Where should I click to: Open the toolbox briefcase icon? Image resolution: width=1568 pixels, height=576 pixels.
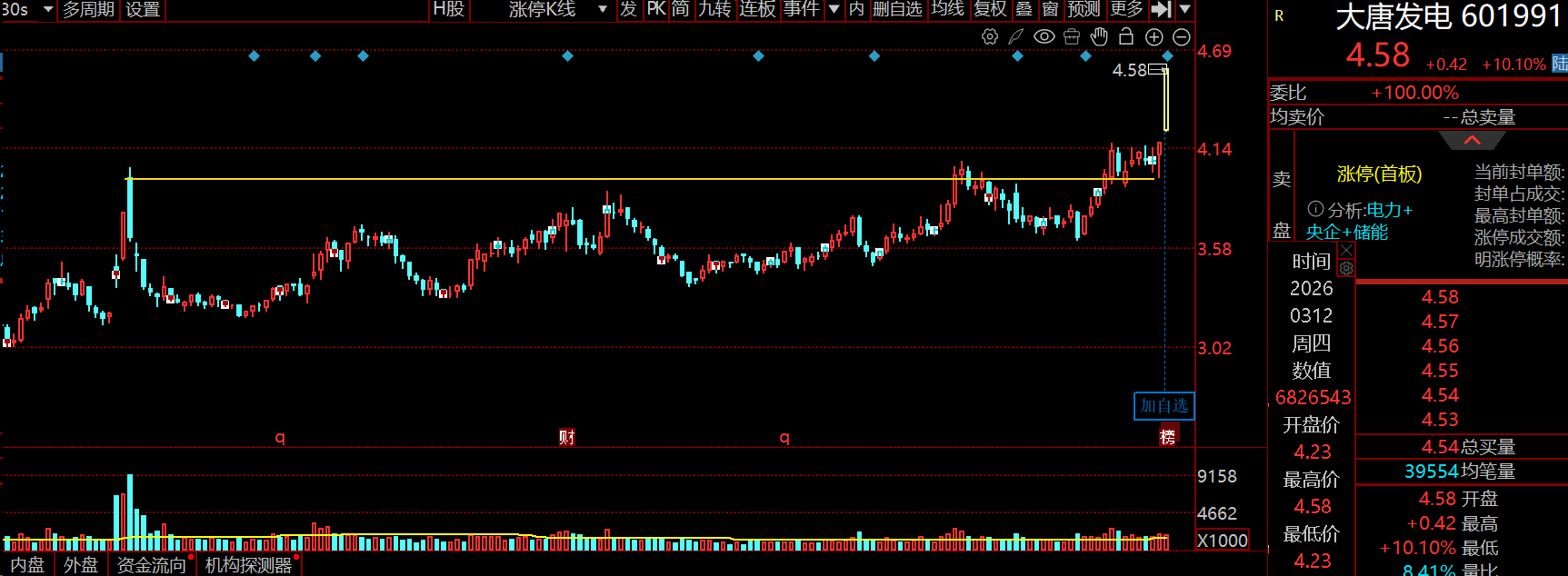coord(1072,36)
